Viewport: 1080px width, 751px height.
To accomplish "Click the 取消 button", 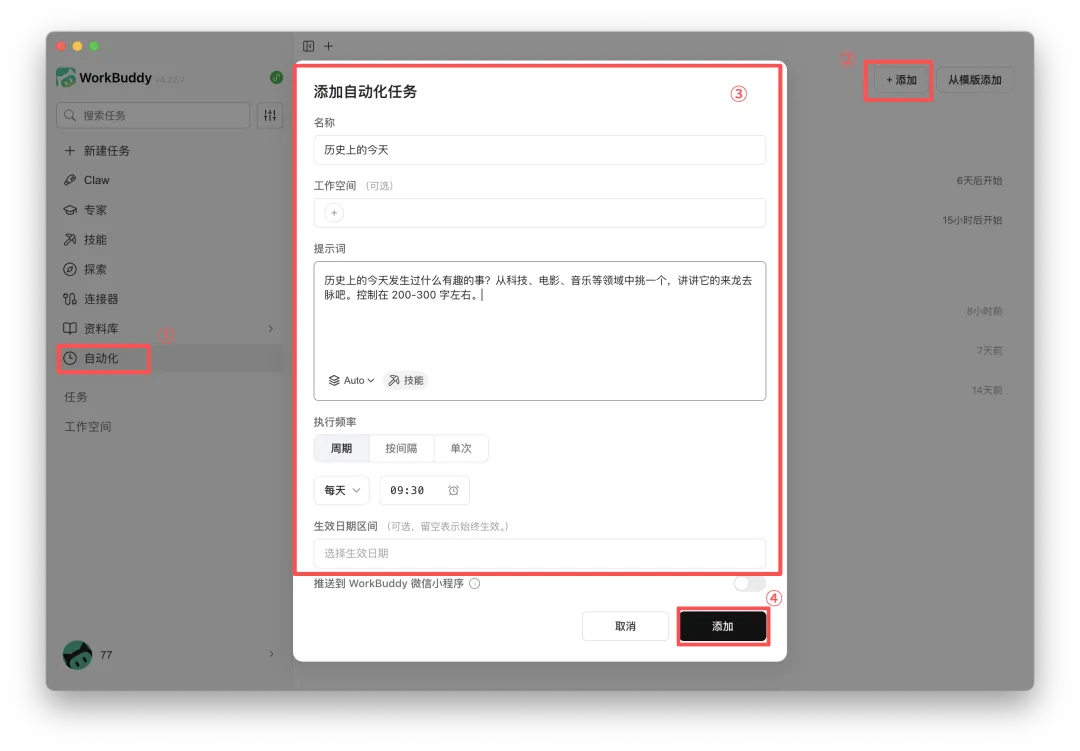I will coord(625,626).
